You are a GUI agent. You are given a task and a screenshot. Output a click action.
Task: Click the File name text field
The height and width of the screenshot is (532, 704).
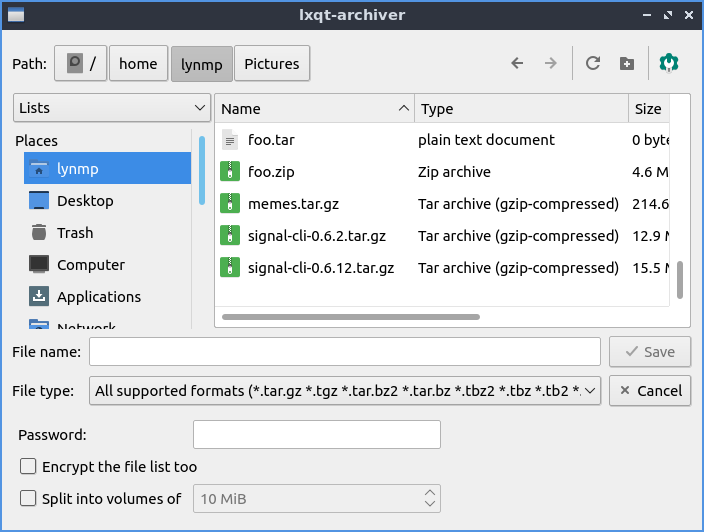click(x=344, y=352)
